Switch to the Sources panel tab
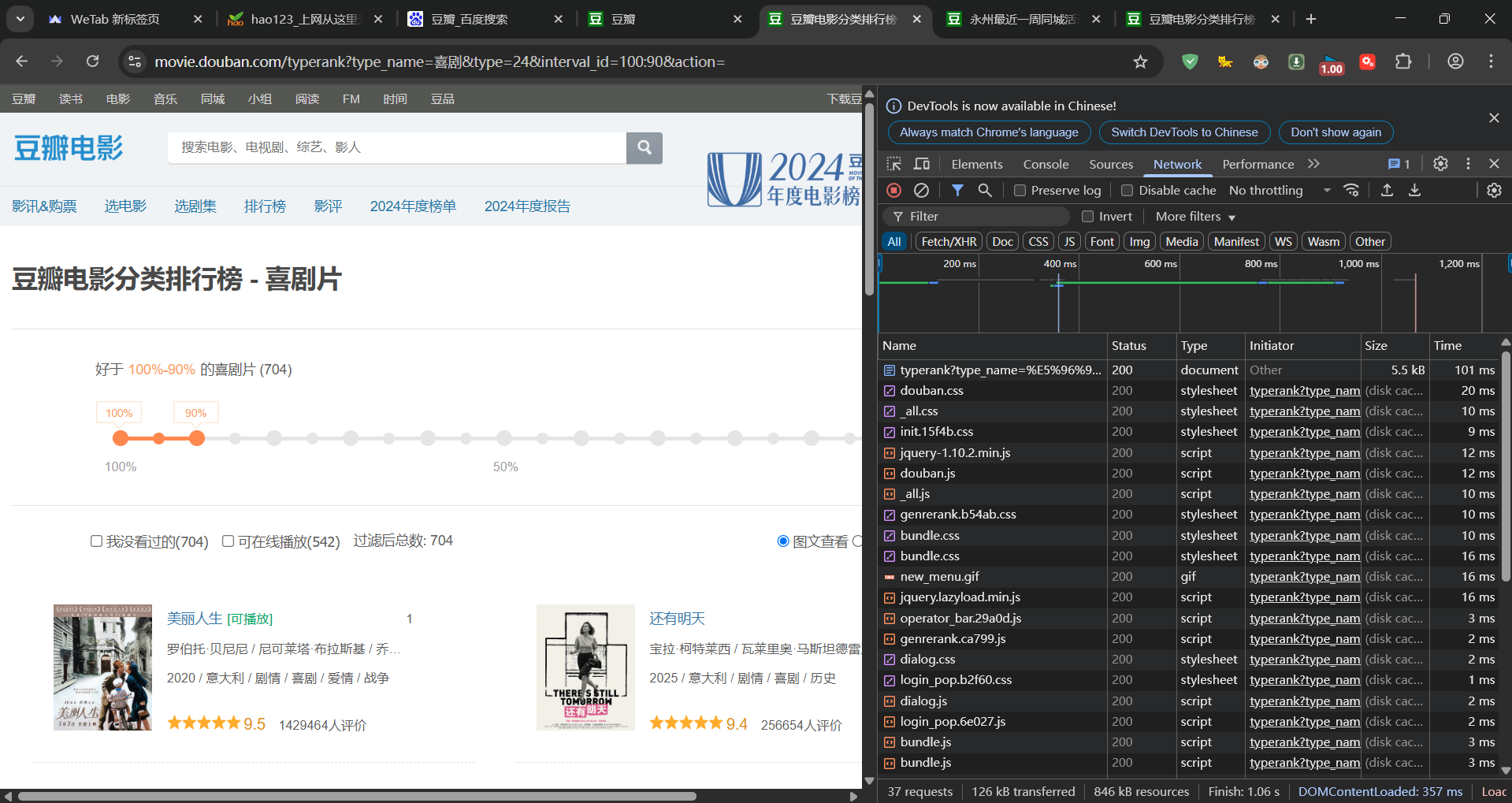1512x803 pixels. [1111, 164]
